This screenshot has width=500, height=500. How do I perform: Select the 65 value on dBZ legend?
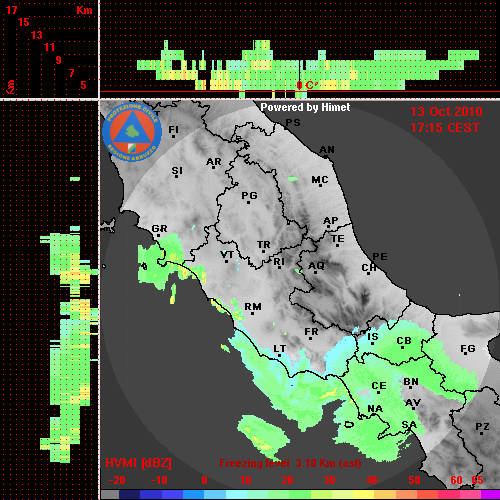click(477, 480)
